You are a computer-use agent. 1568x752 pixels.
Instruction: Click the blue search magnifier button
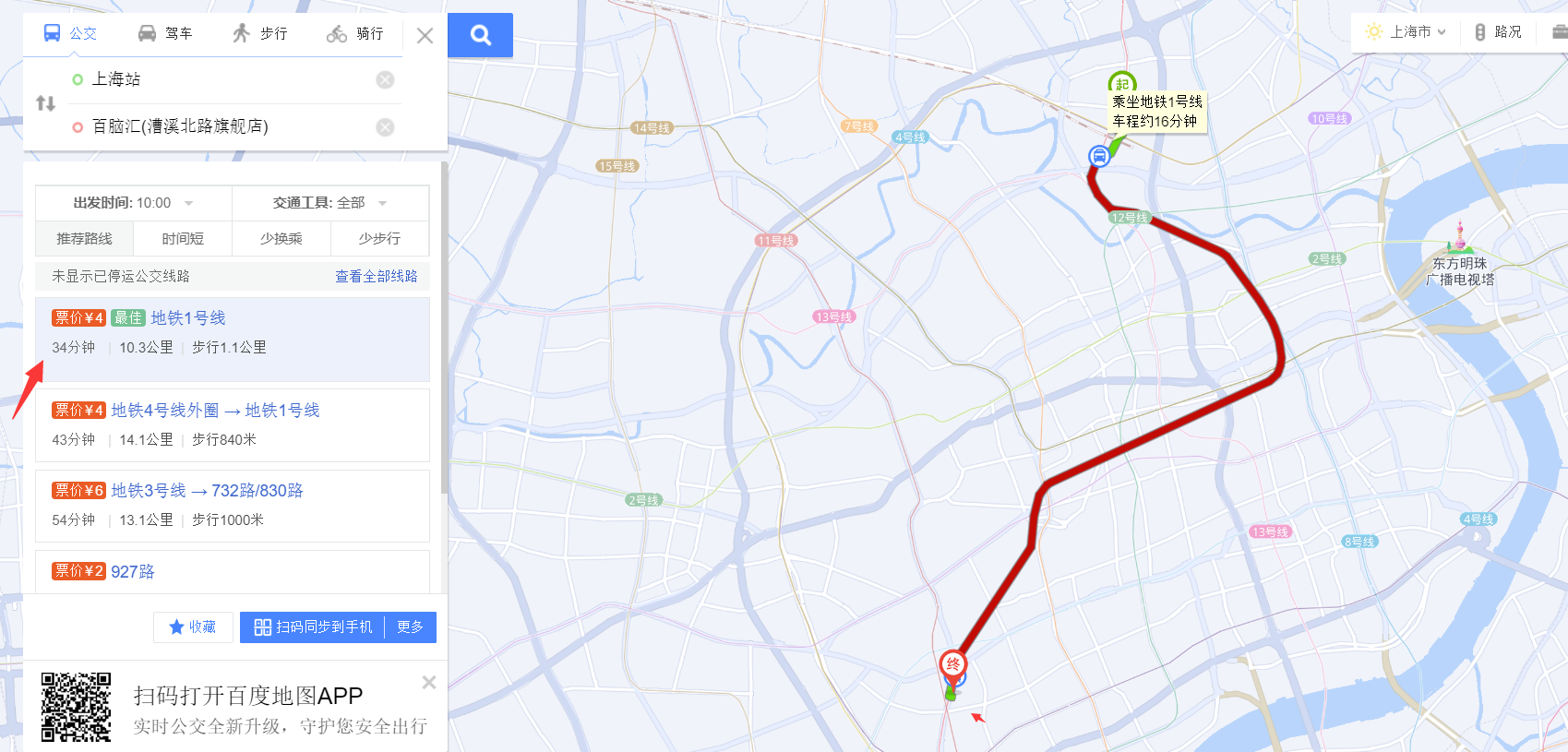click(480, 35)
